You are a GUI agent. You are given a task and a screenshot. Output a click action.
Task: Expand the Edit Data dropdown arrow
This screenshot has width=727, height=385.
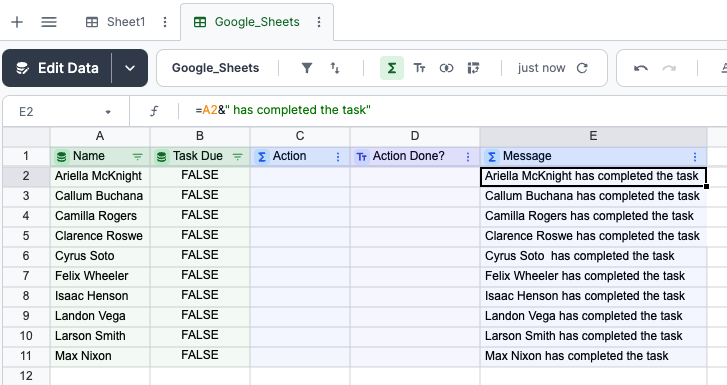coord(130,68)
